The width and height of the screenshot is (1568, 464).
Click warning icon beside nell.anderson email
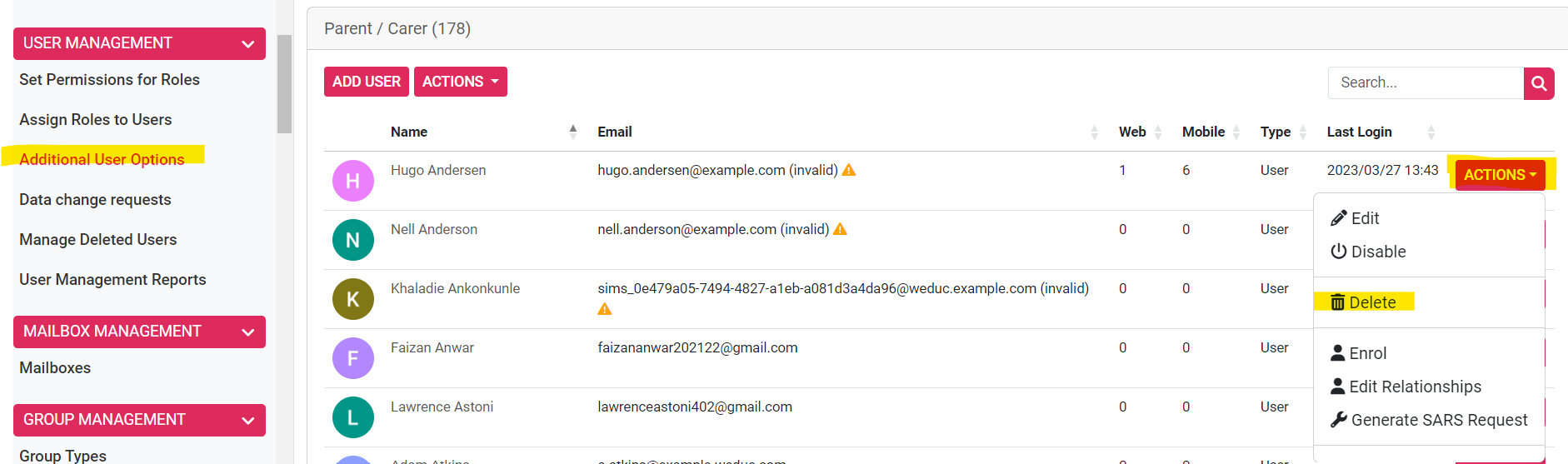coord(840,229)
